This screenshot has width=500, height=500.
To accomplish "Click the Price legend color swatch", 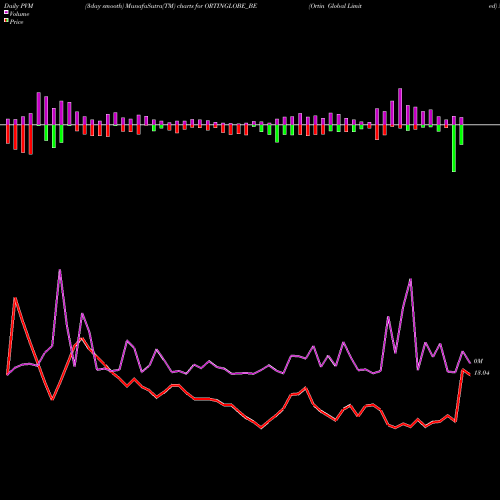I will [x=6, y=20].
